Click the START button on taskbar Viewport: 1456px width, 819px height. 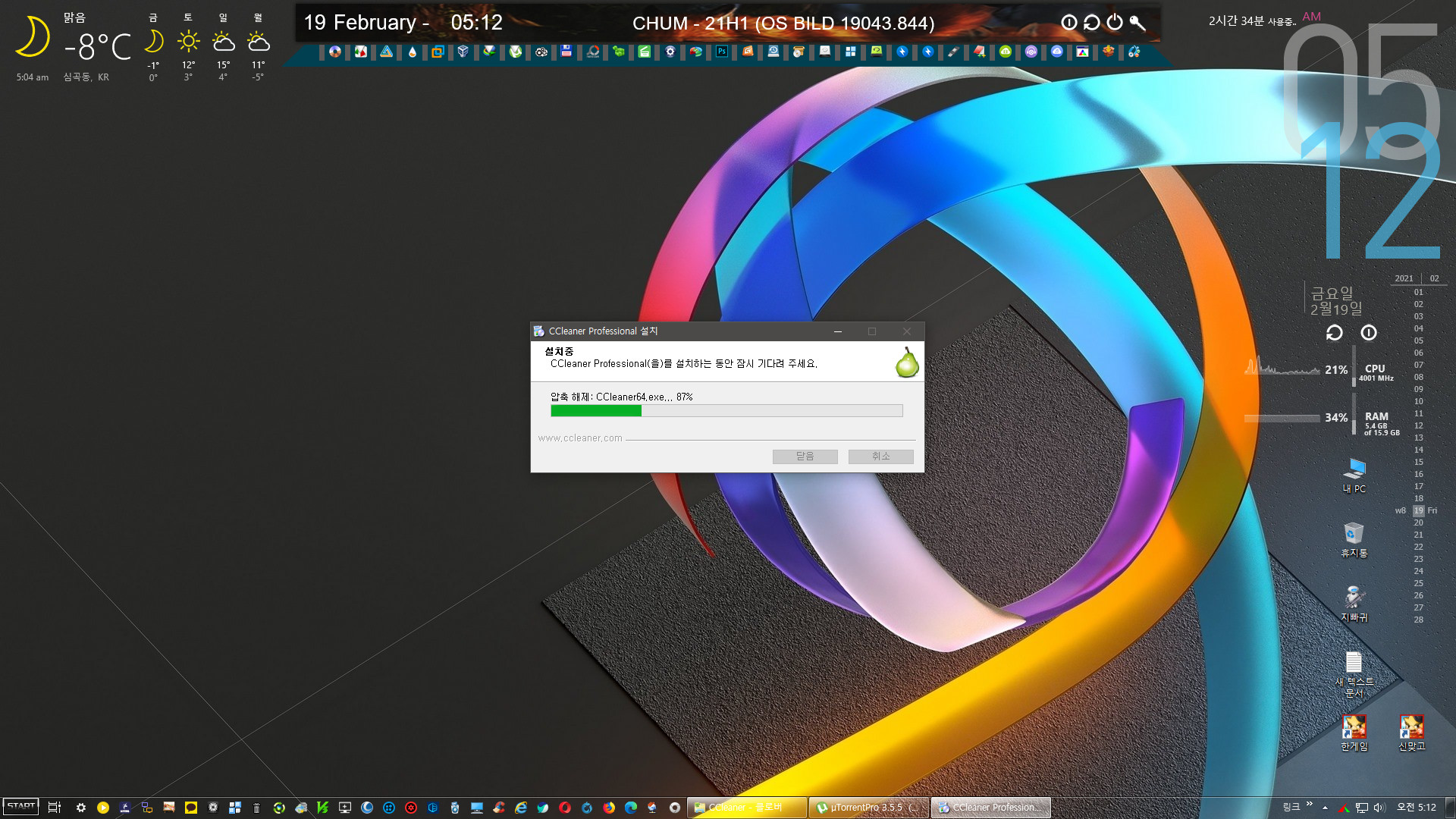click(21, 807)
